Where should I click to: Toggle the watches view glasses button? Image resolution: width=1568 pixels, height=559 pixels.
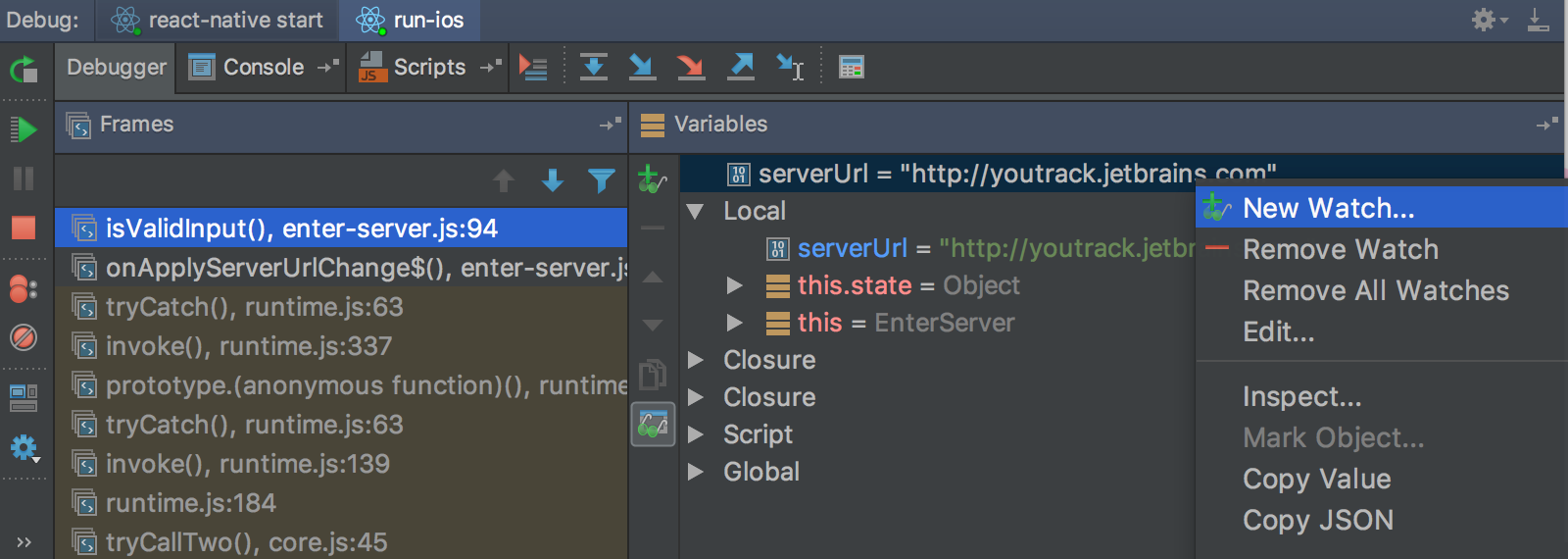pos(653,424)
